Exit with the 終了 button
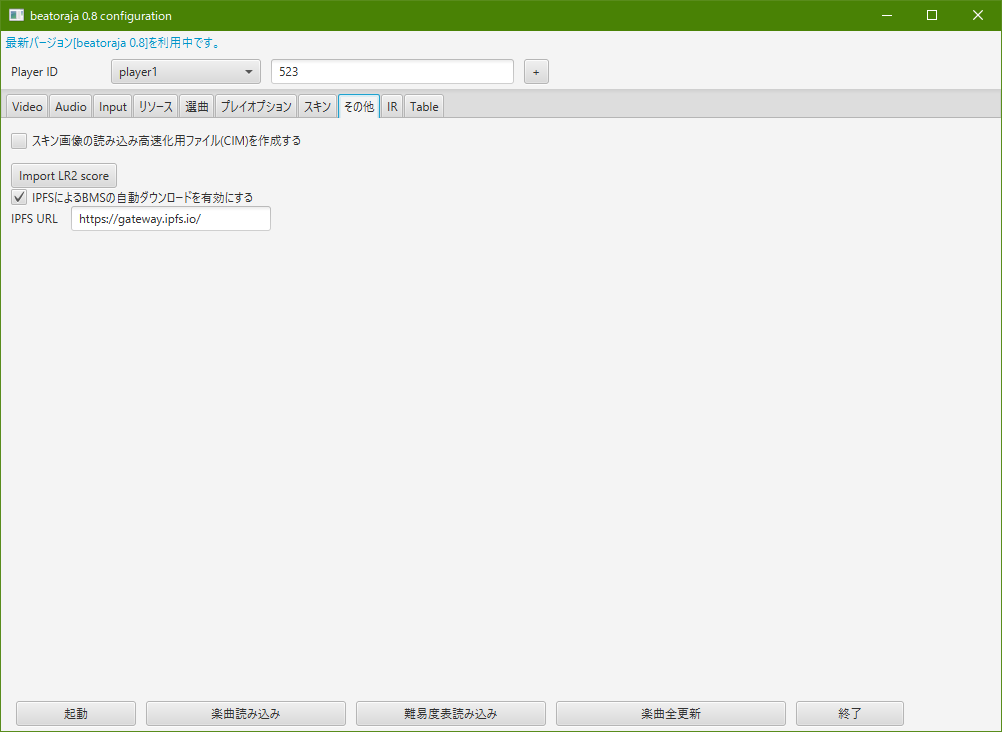Screen dimensions: 1002x732 (x=849, y=713)
